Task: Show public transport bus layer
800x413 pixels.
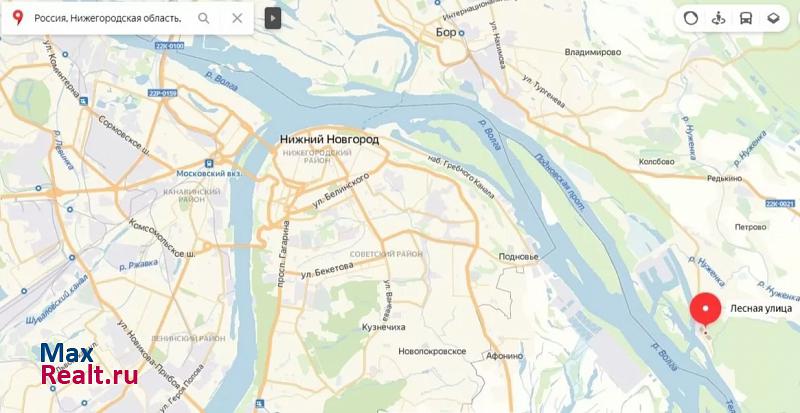Action: [x=746, y=19]
